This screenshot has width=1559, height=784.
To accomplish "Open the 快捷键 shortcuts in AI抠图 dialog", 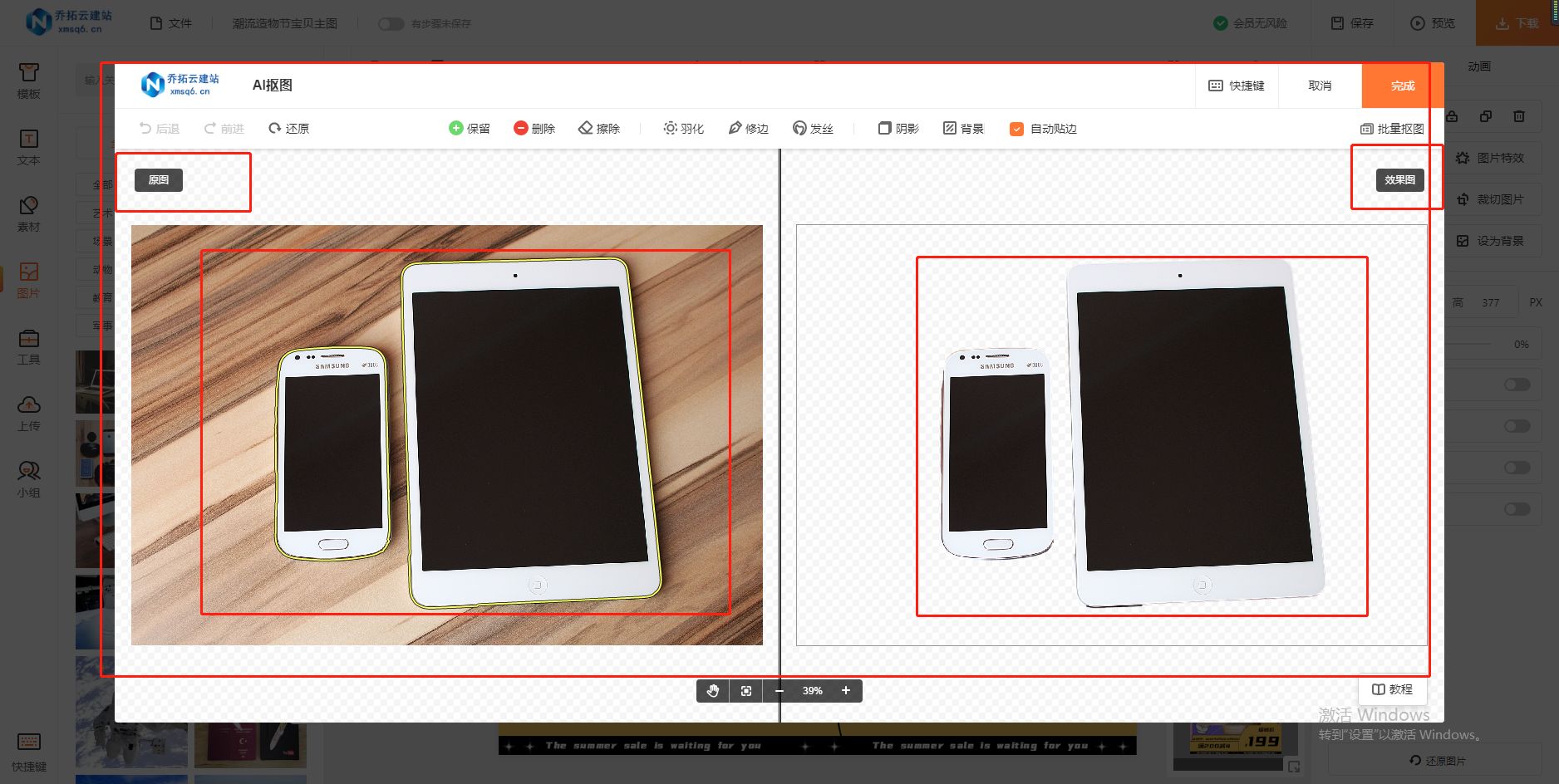I will pos(1237,86).
